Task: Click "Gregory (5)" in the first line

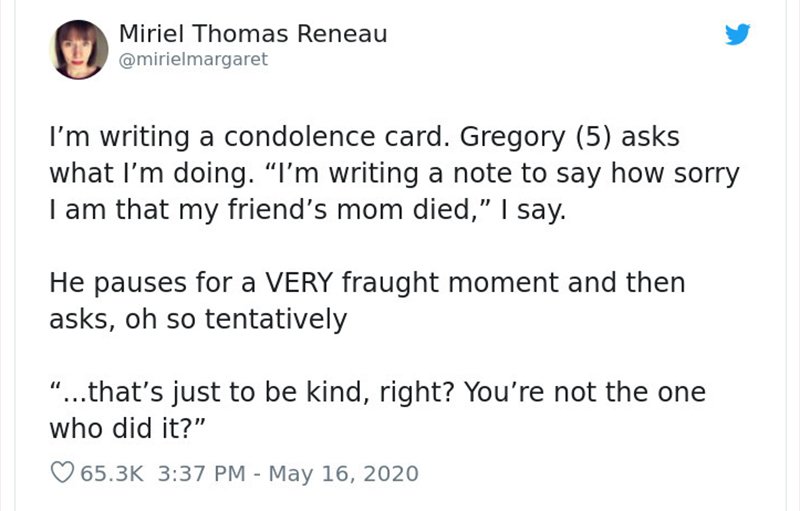Action: click(535, 138)
